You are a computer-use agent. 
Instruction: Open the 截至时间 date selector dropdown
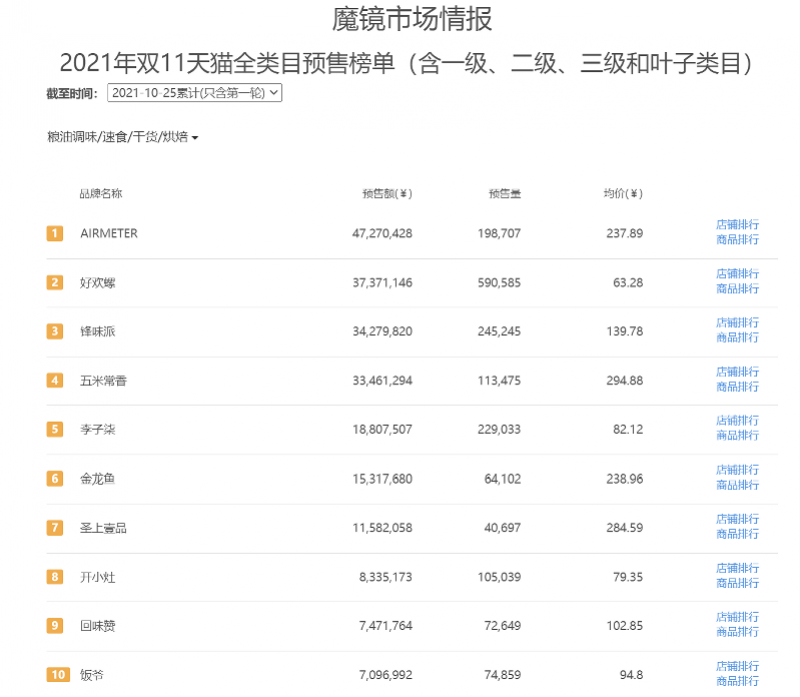point(194,92)
